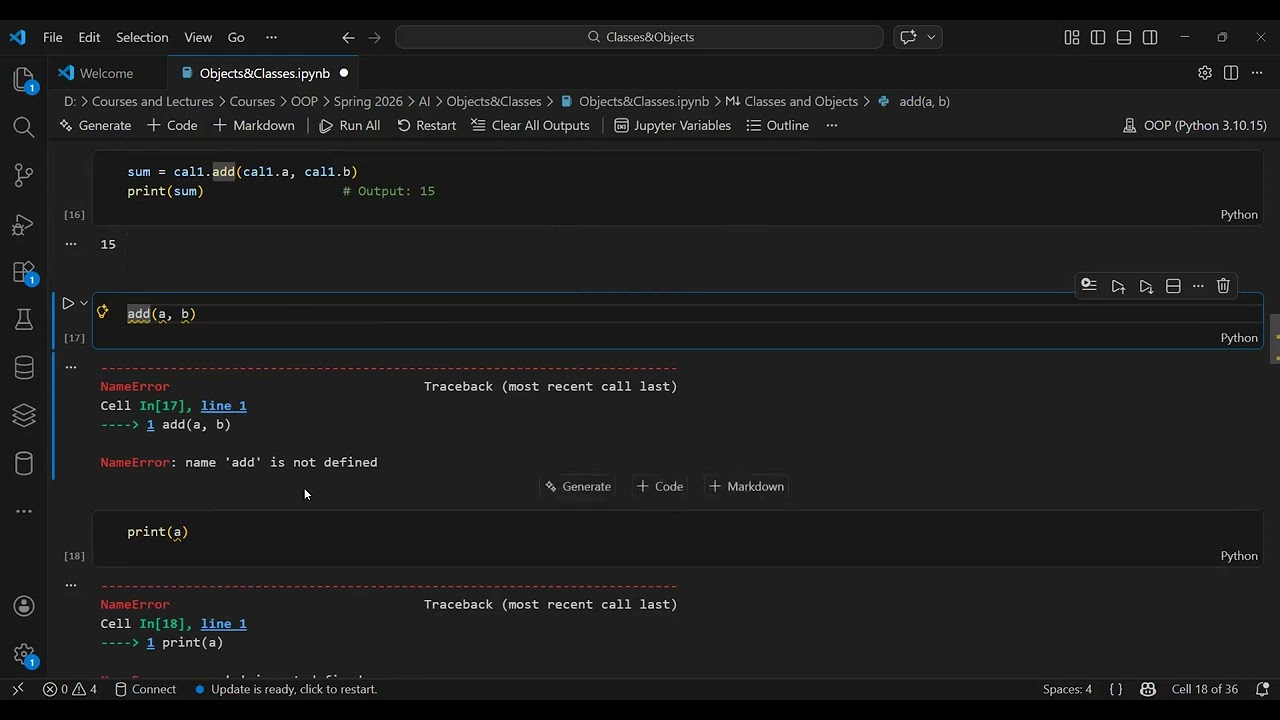Click the Run All button
Image resolution: width=1280 pixels, height=720 pixels.
click(x=349, y=125)
